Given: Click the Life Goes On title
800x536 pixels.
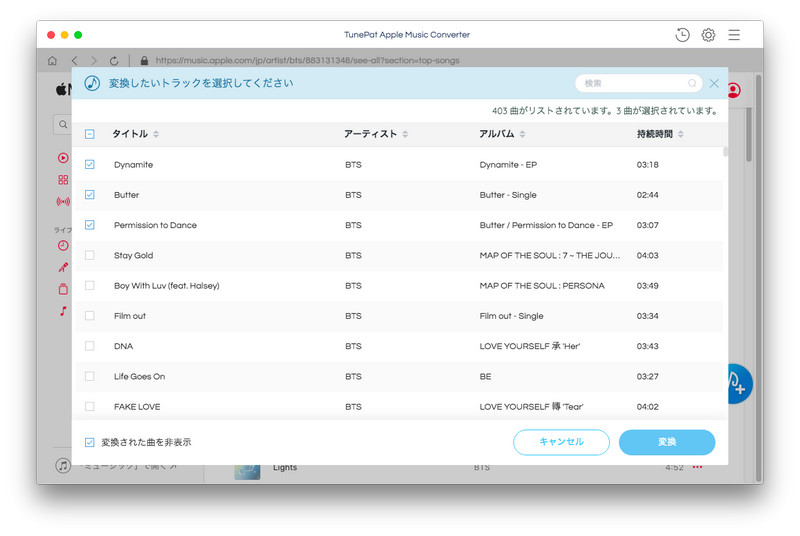Looking at the screenshot, I should [139, 376].
